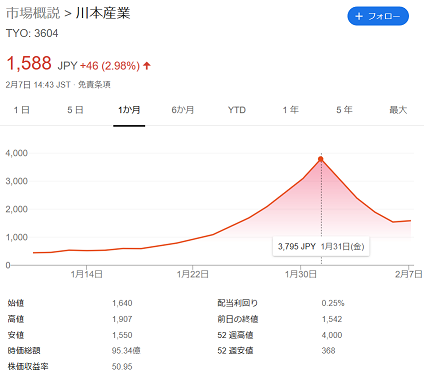Click the 3,000 y-axis label
The height and width of the screenshot is (375, 424).
[x=17, y=181]
